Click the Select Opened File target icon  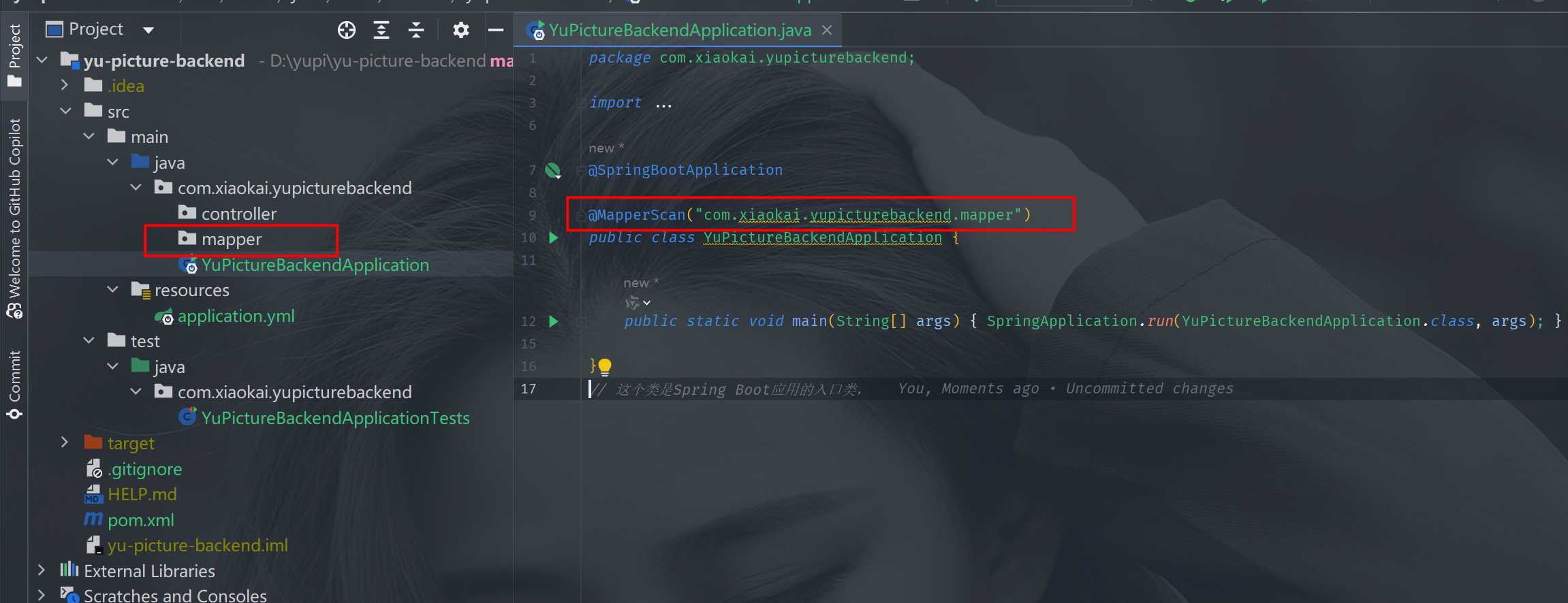[347, 30]
